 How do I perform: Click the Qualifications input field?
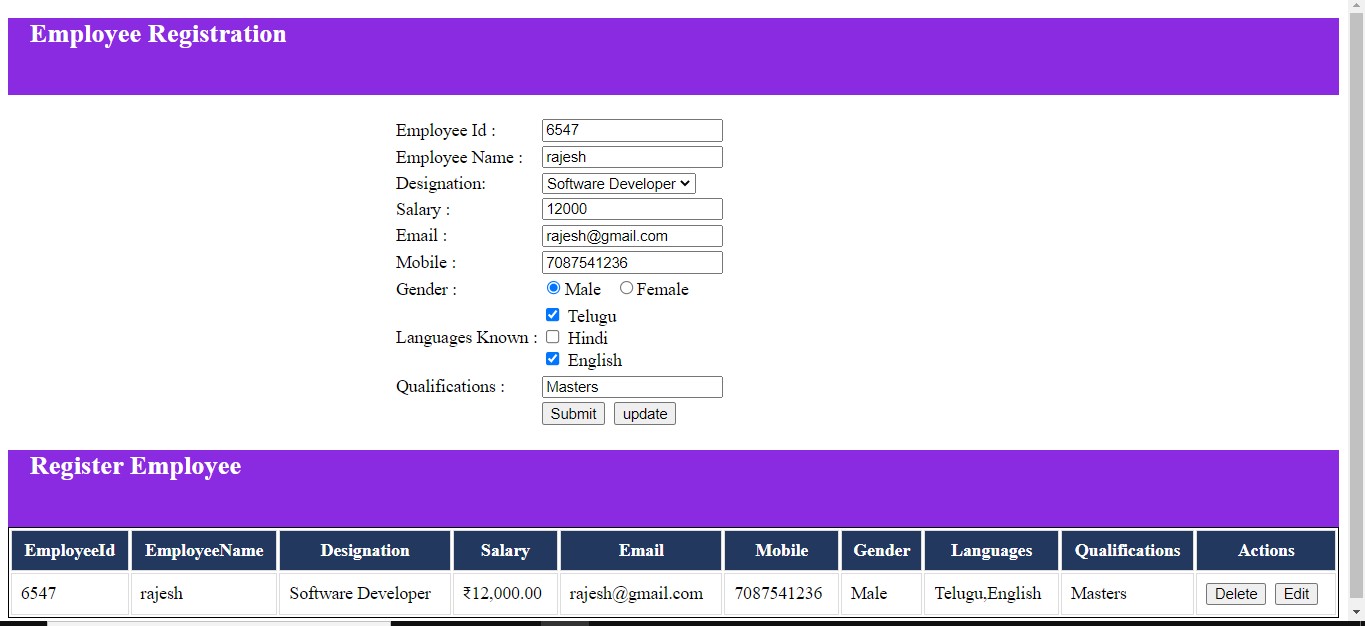point(631,386)
